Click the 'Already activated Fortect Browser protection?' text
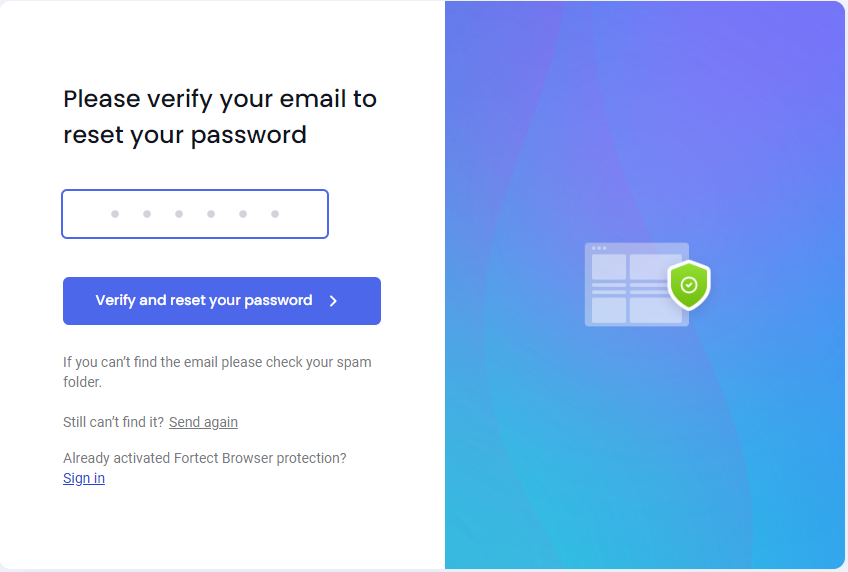The height and width of the screenshot is (572, 848). (x=204, y=458)
